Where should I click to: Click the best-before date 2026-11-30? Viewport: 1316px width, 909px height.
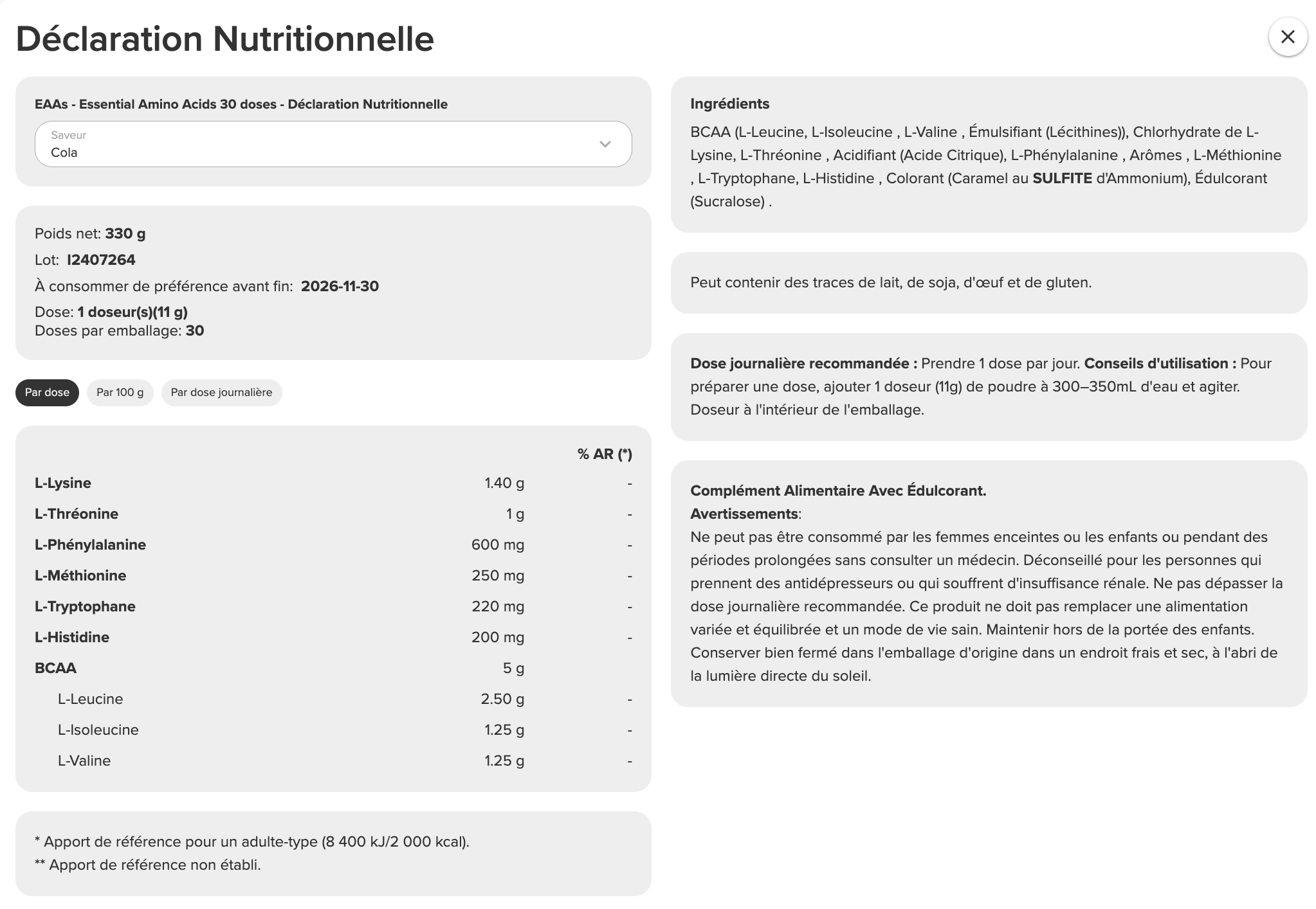pyautogui.click(x=340, y=287)
